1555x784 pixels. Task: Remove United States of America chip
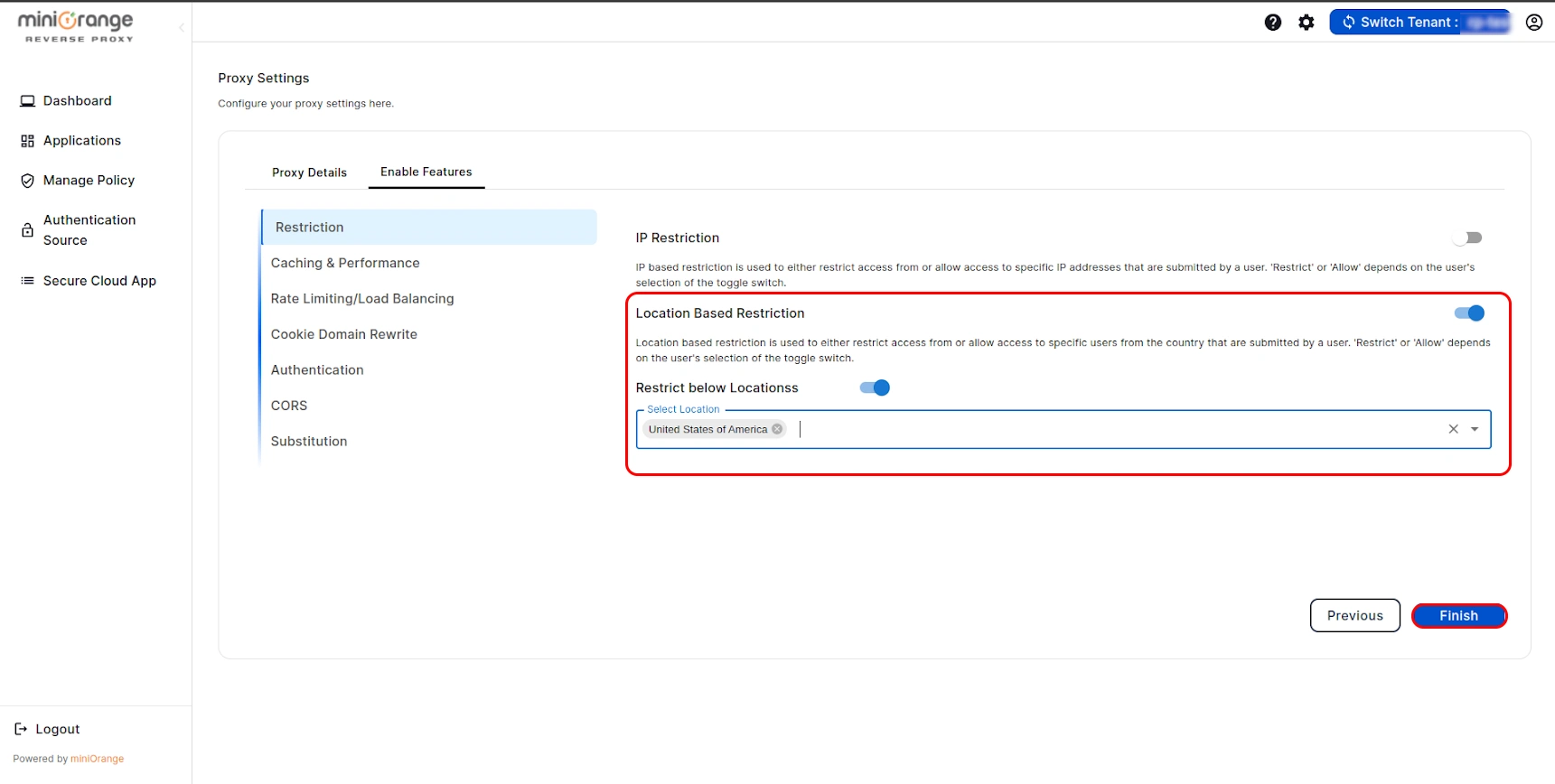click(777, 429)
